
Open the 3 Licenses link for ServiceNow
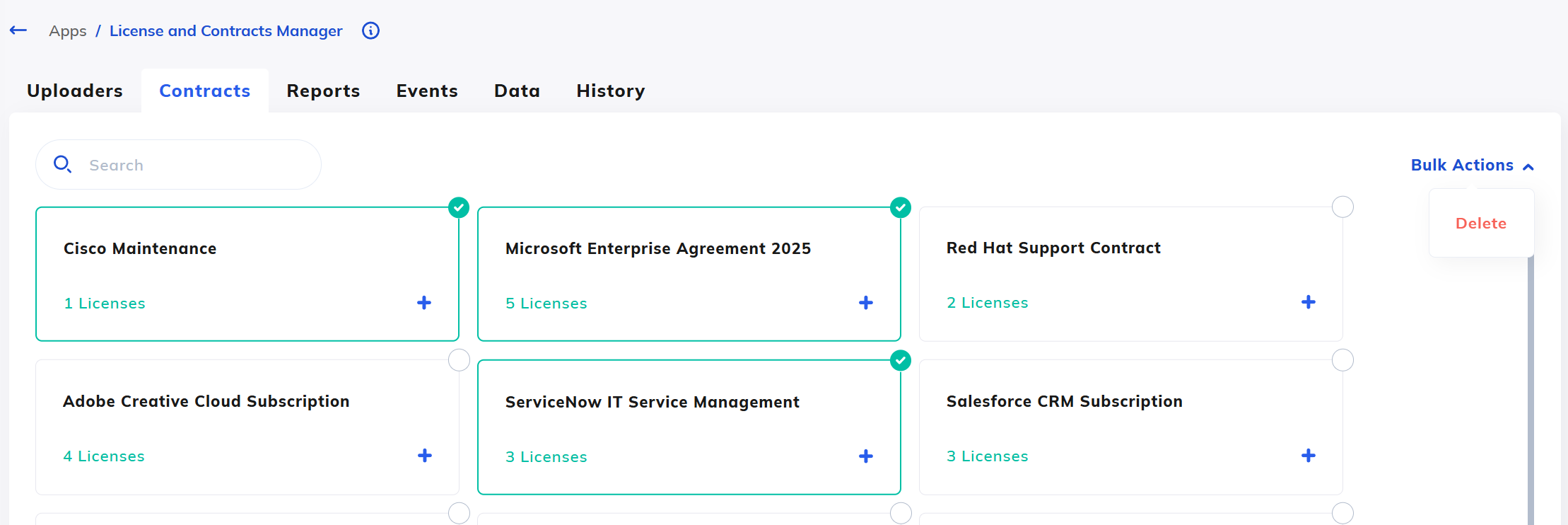546,457
